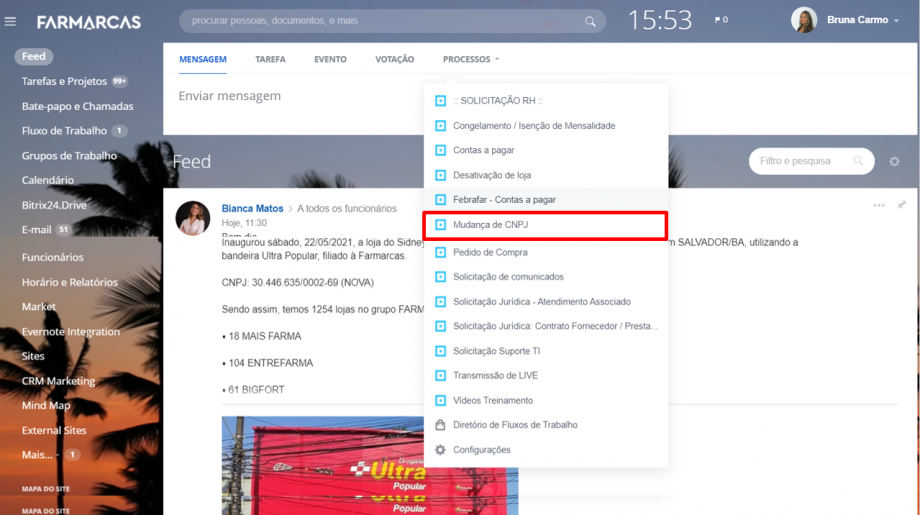Go to Tarefas e Projetos
Screen dimensions: 920x515
[x=66, y=81]
